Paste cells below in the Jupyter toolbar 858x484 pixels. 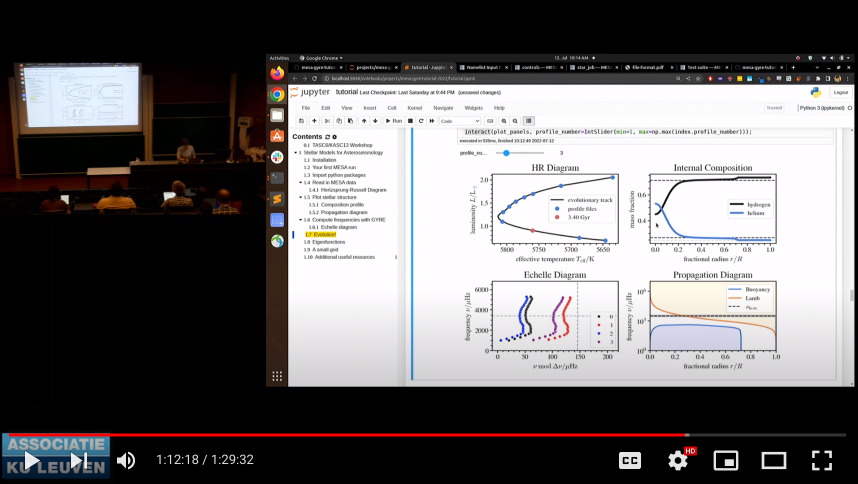click(x=350, y=121)
